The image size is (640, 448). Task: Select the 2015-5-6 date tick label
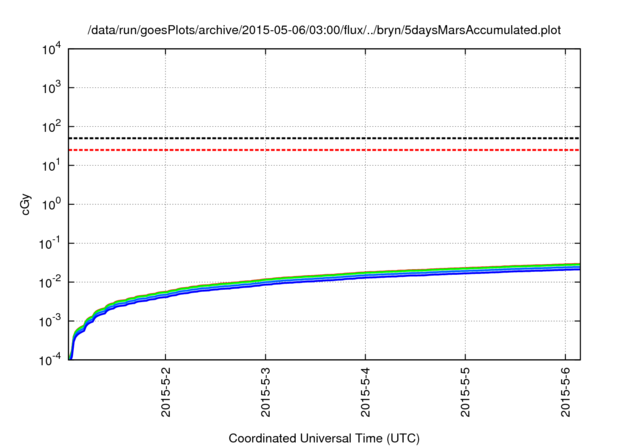[566, 392]
